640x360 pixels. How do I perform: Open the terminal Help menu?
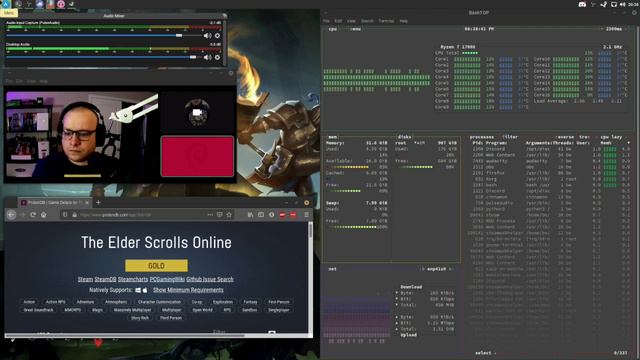(403, 21)
